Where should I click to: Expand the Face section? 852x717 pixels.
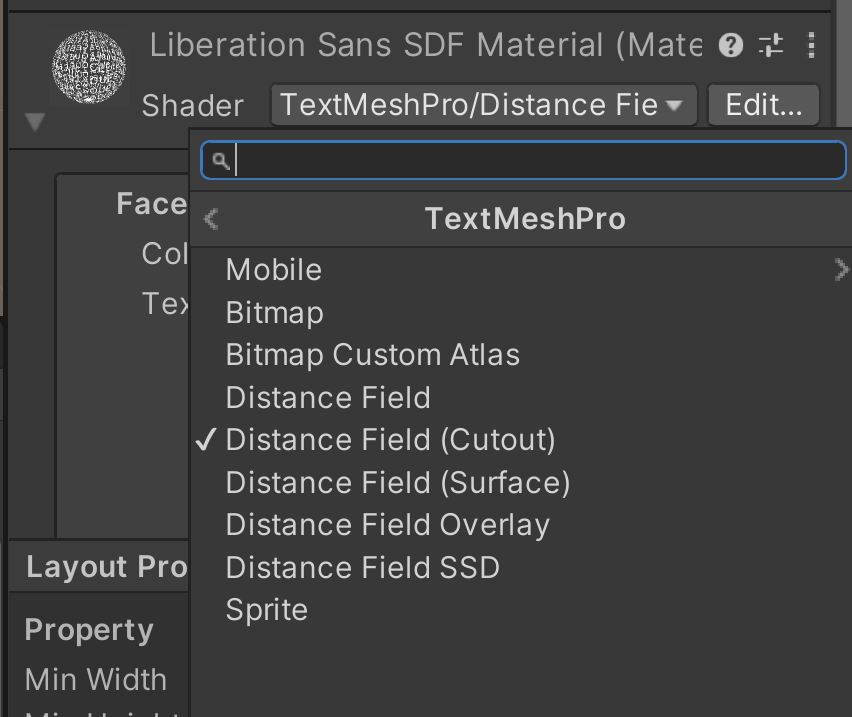point(150,203)
